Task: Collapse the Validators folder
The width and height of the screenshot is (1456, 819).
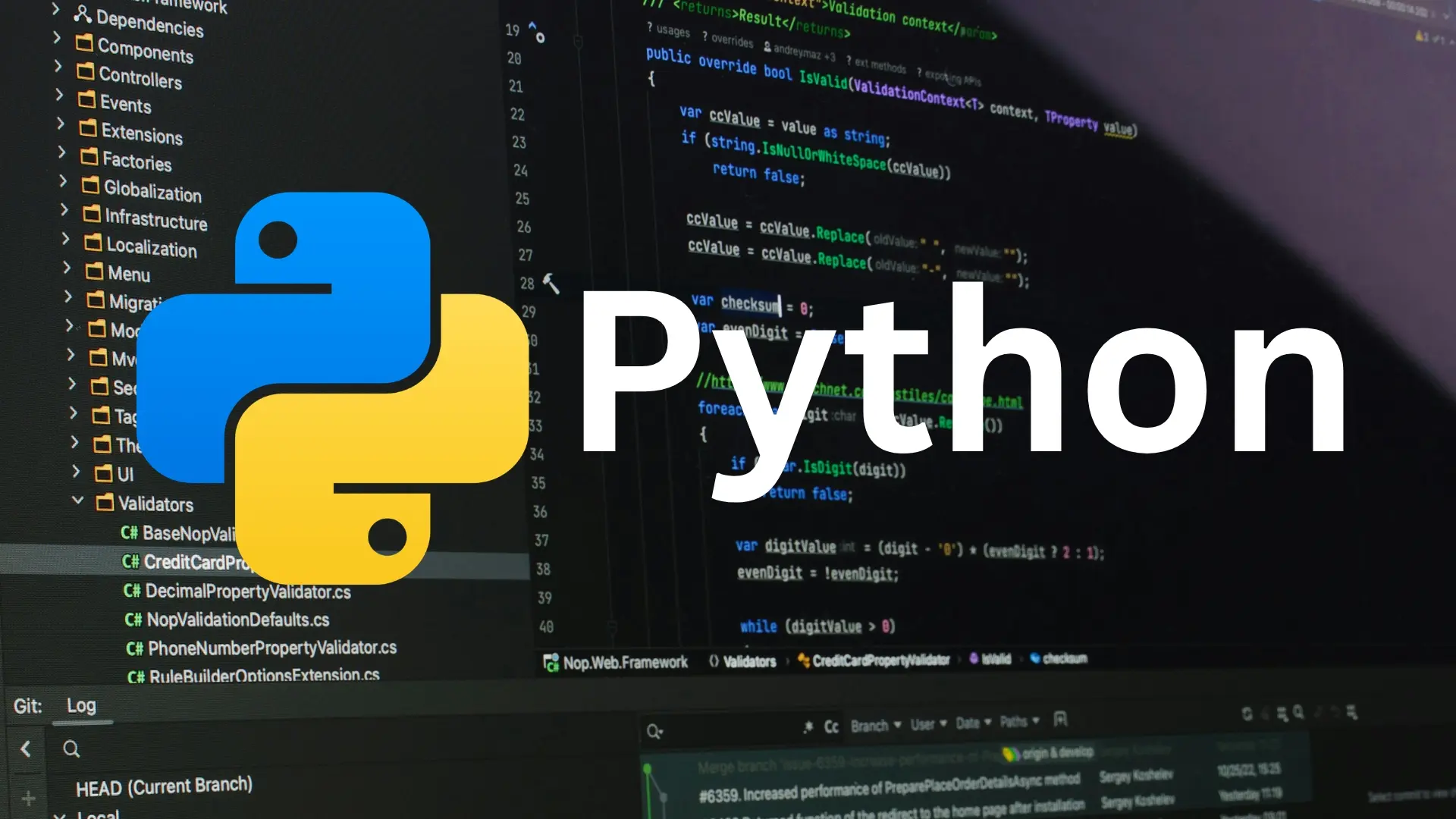Action: tap(77, 500)
